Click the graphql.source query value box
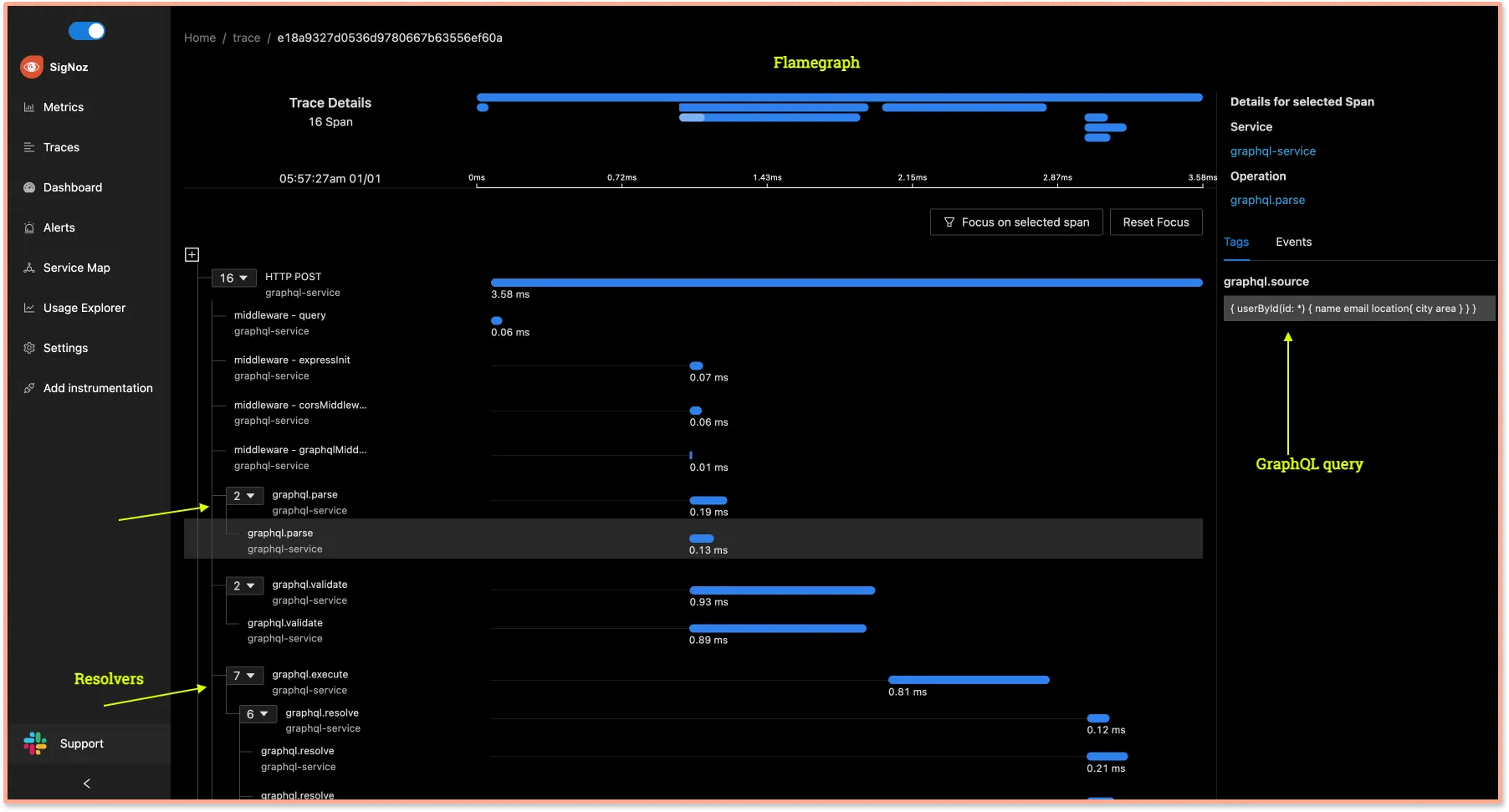 pyautogui.click(x=1359, y=309)
